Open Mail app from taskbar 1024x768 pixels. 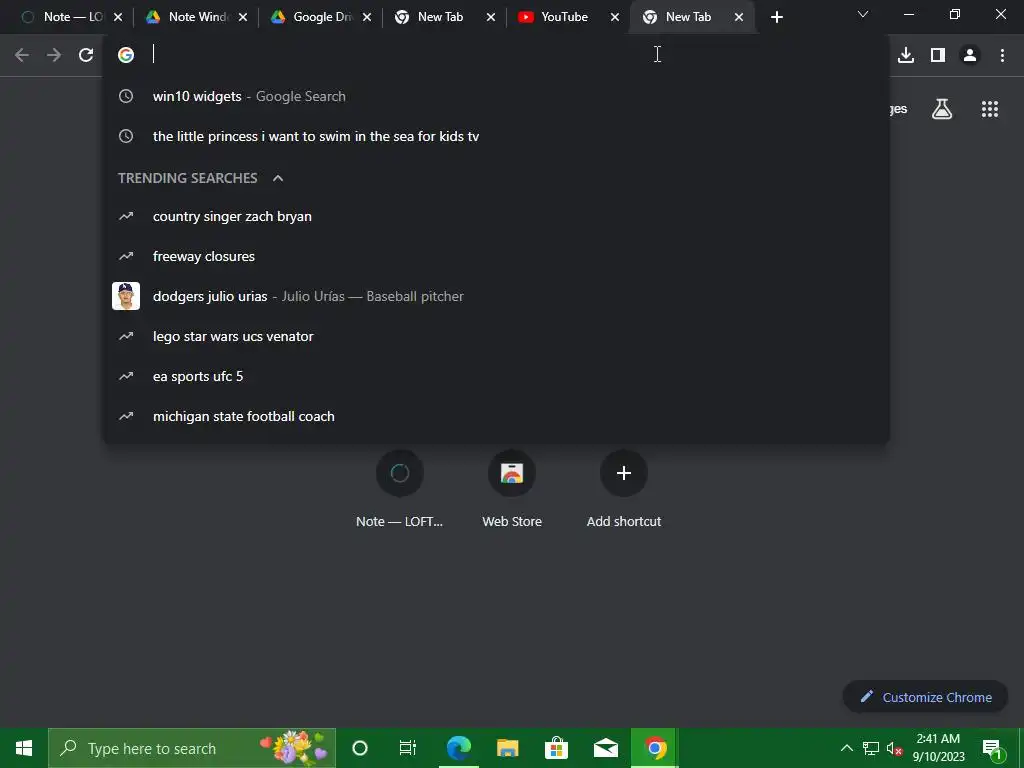[x=605, y=748]
